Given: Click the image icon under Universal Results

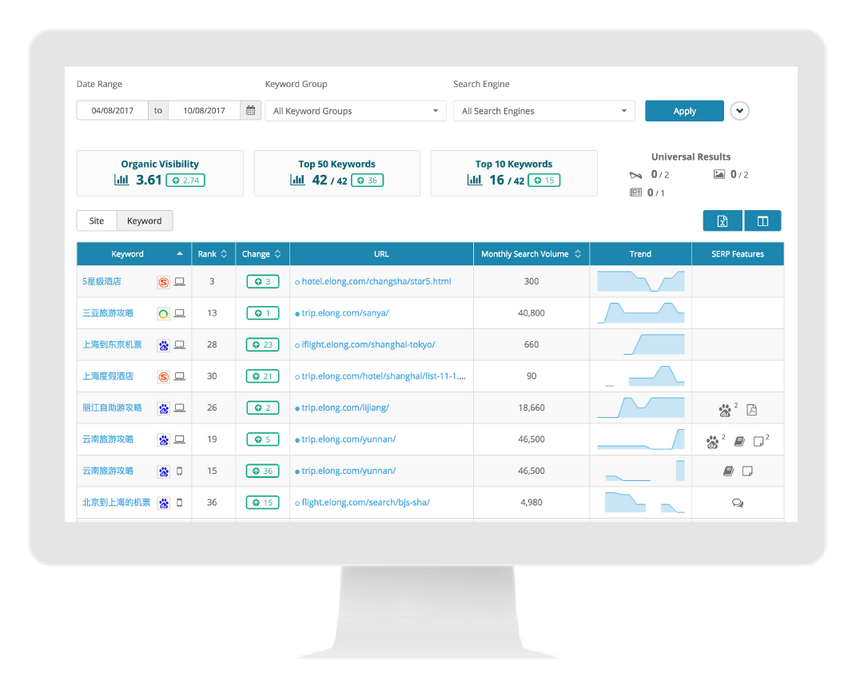Looking at the screenshot, I should (719, 175).
